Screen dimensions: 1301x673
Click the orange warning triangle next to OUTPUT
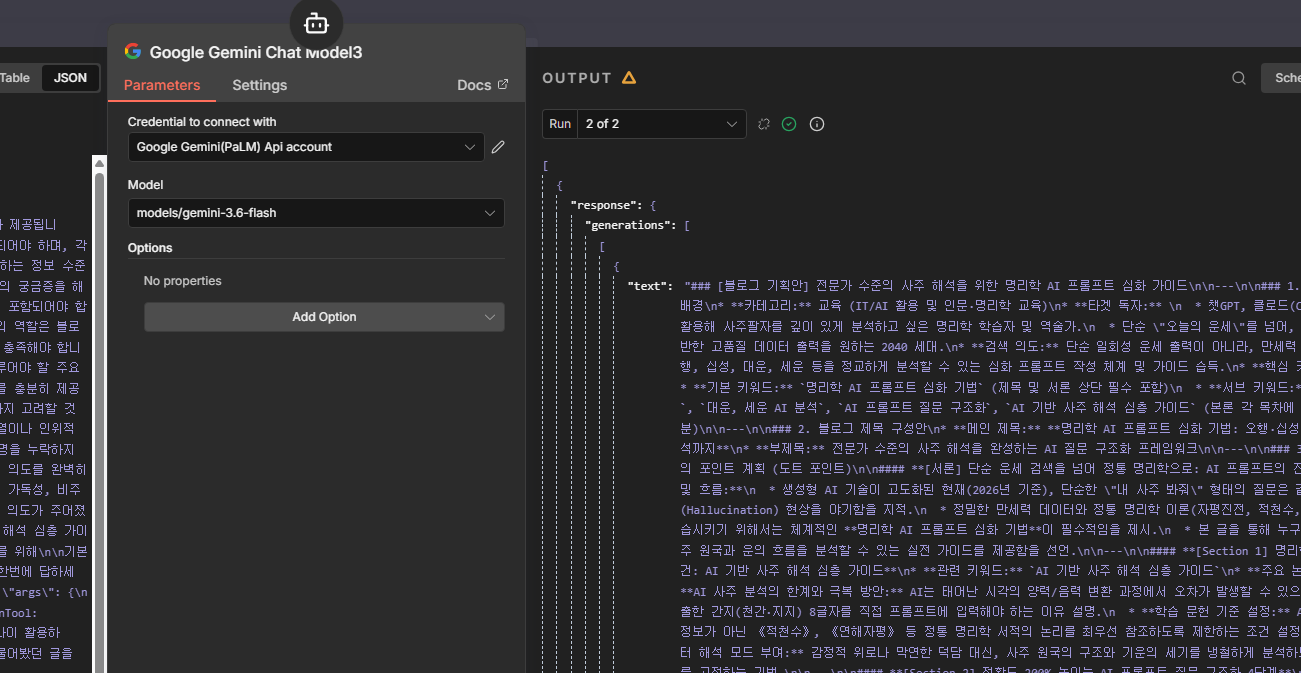(x=629, y=78)
